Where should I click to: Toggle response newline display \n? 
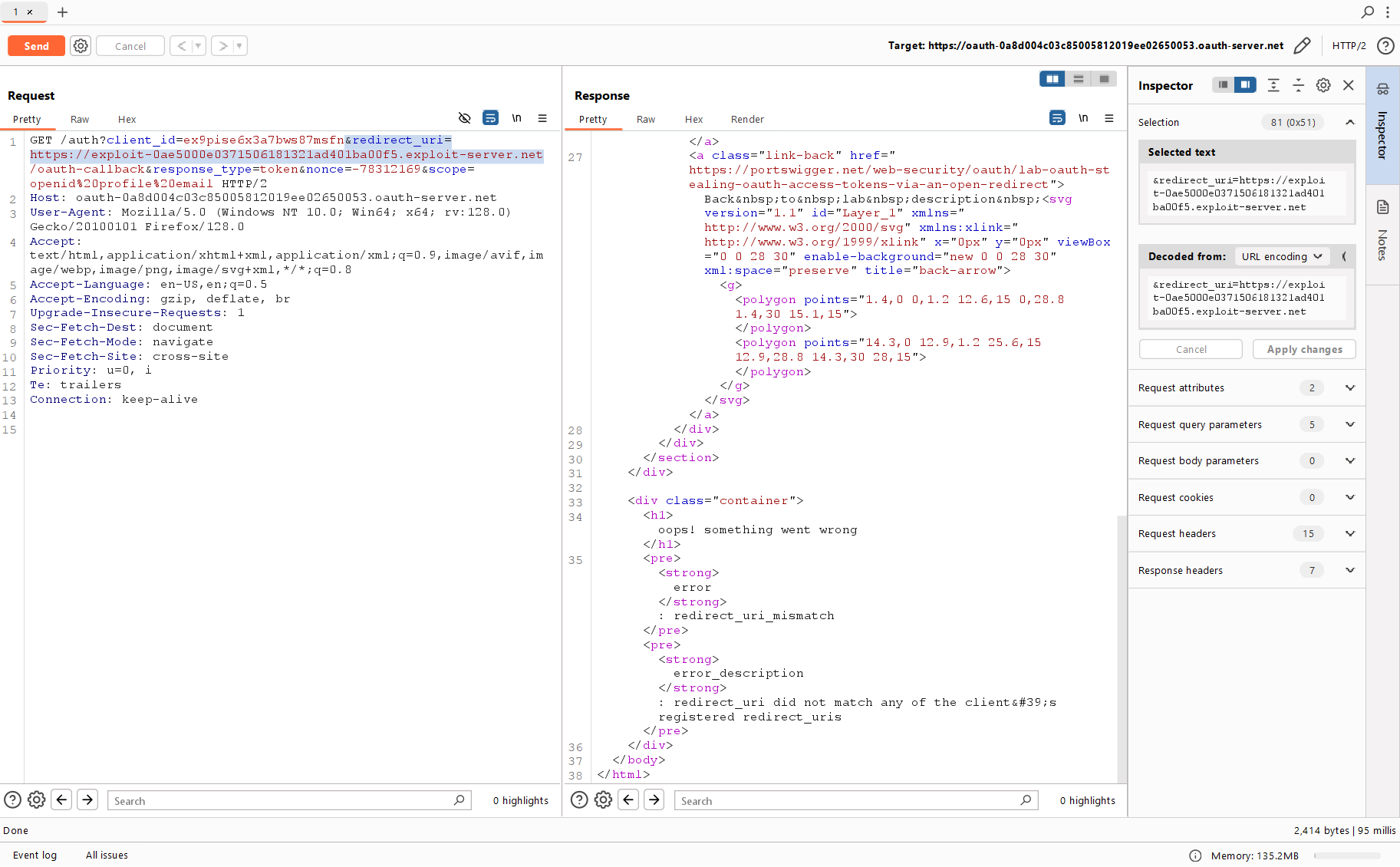tap(1083, 118)
